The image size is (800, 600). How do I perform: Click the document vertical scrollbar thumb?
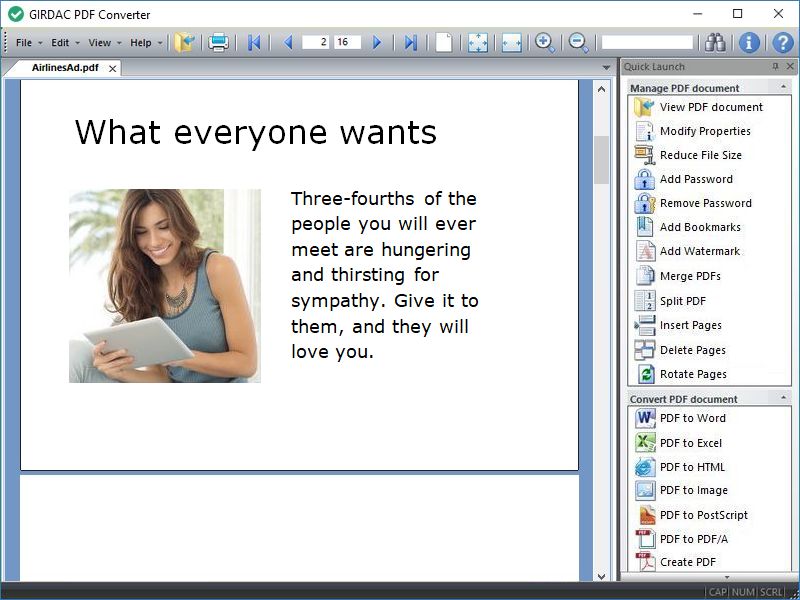(601, 160)
